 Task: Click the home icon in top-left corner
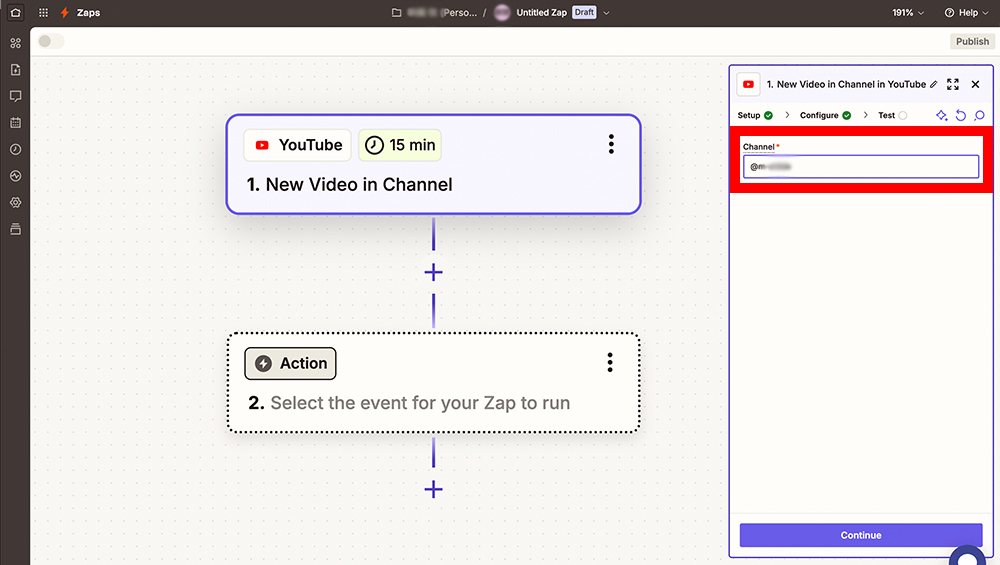[15, 13]
